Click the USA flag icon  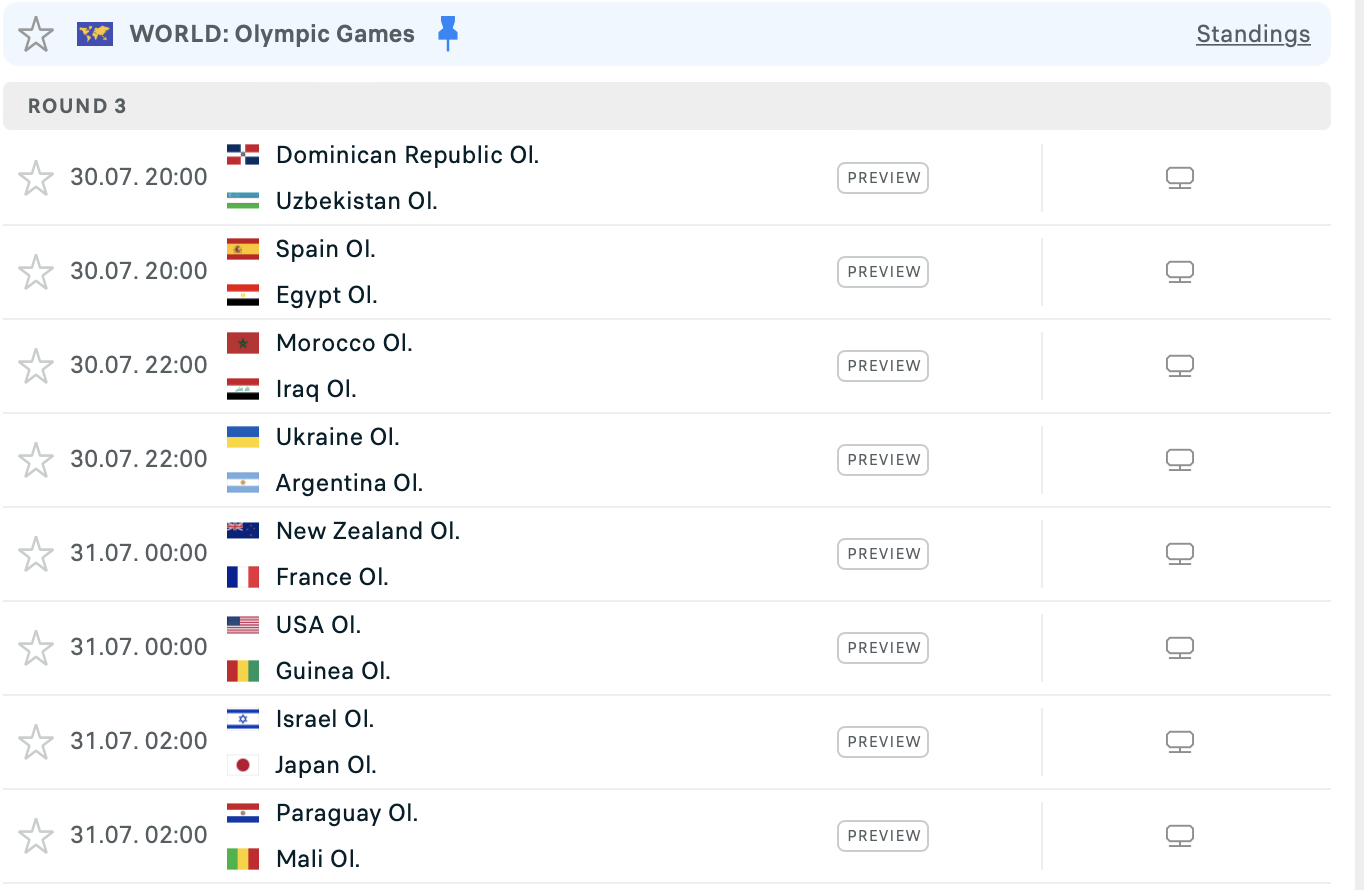[243, 625]
